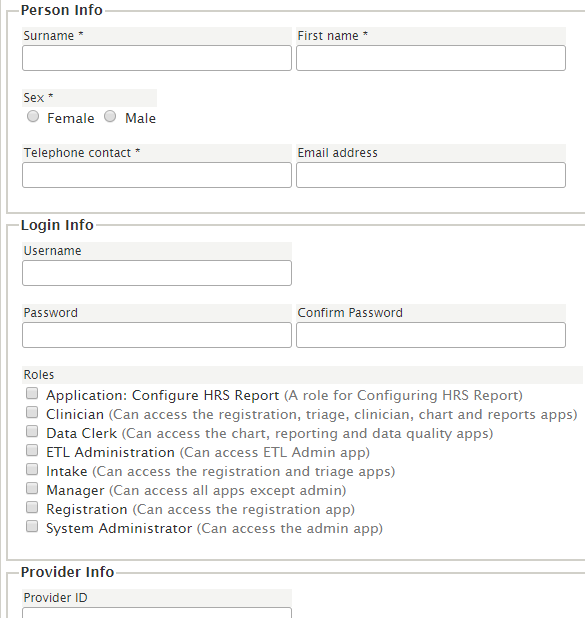585x618 pixels.
Task: Tick the Registration role checkbox
Action: tap(32, 507)
